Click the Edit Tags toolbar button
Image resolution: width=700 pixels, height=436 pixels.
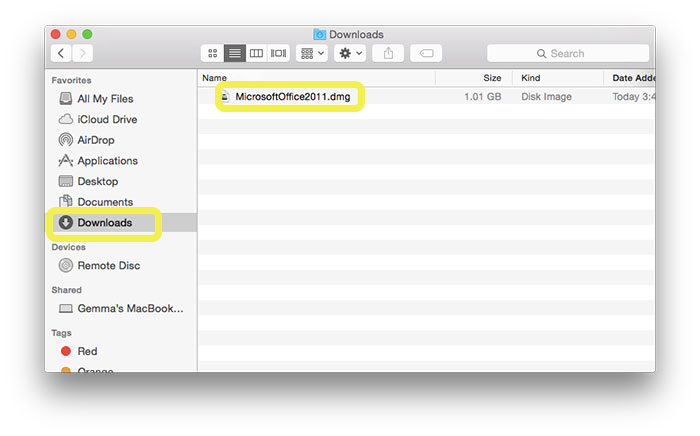[x=425, y=53]
